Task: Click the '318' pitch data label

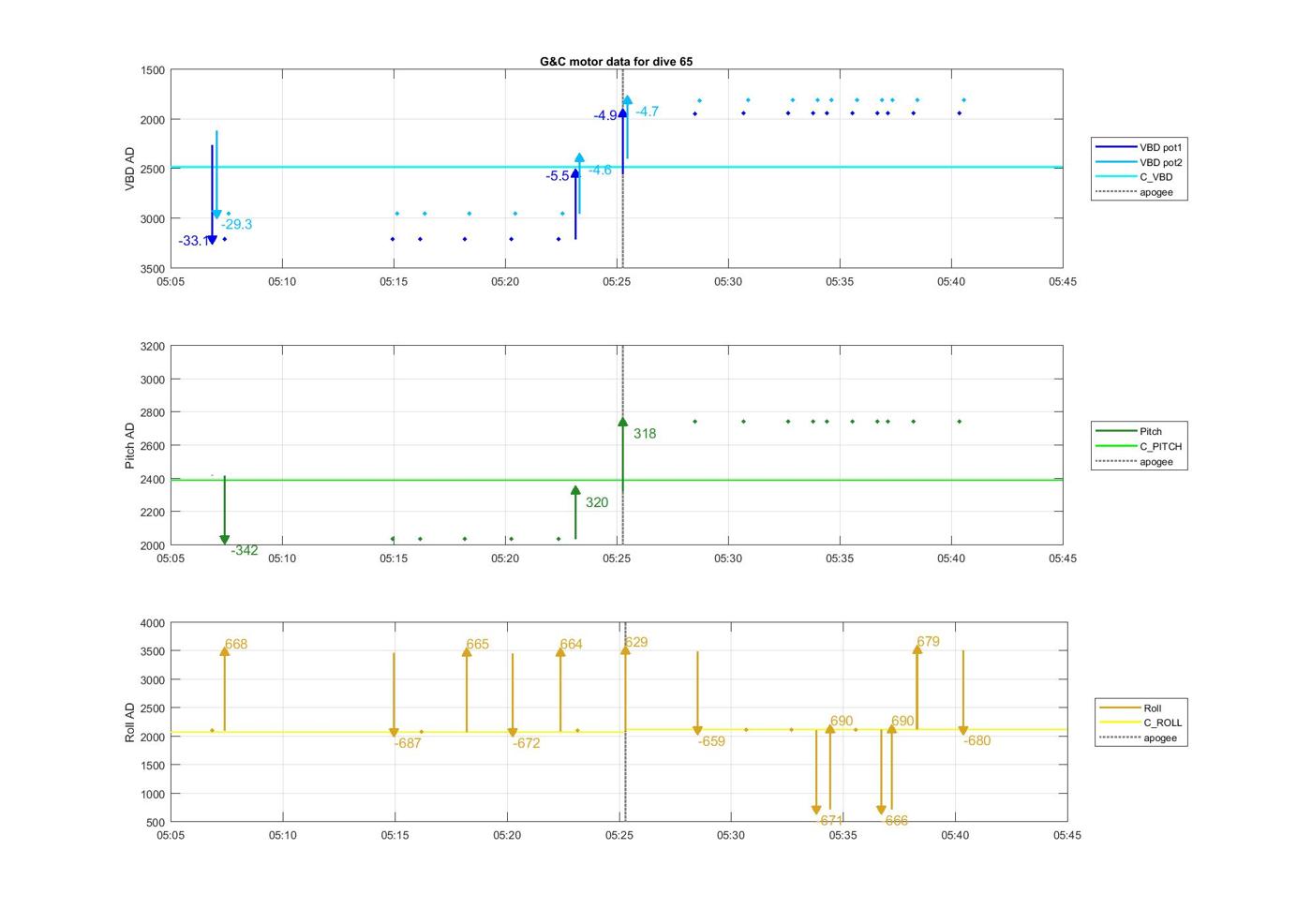Action: [x=645, y=434]
